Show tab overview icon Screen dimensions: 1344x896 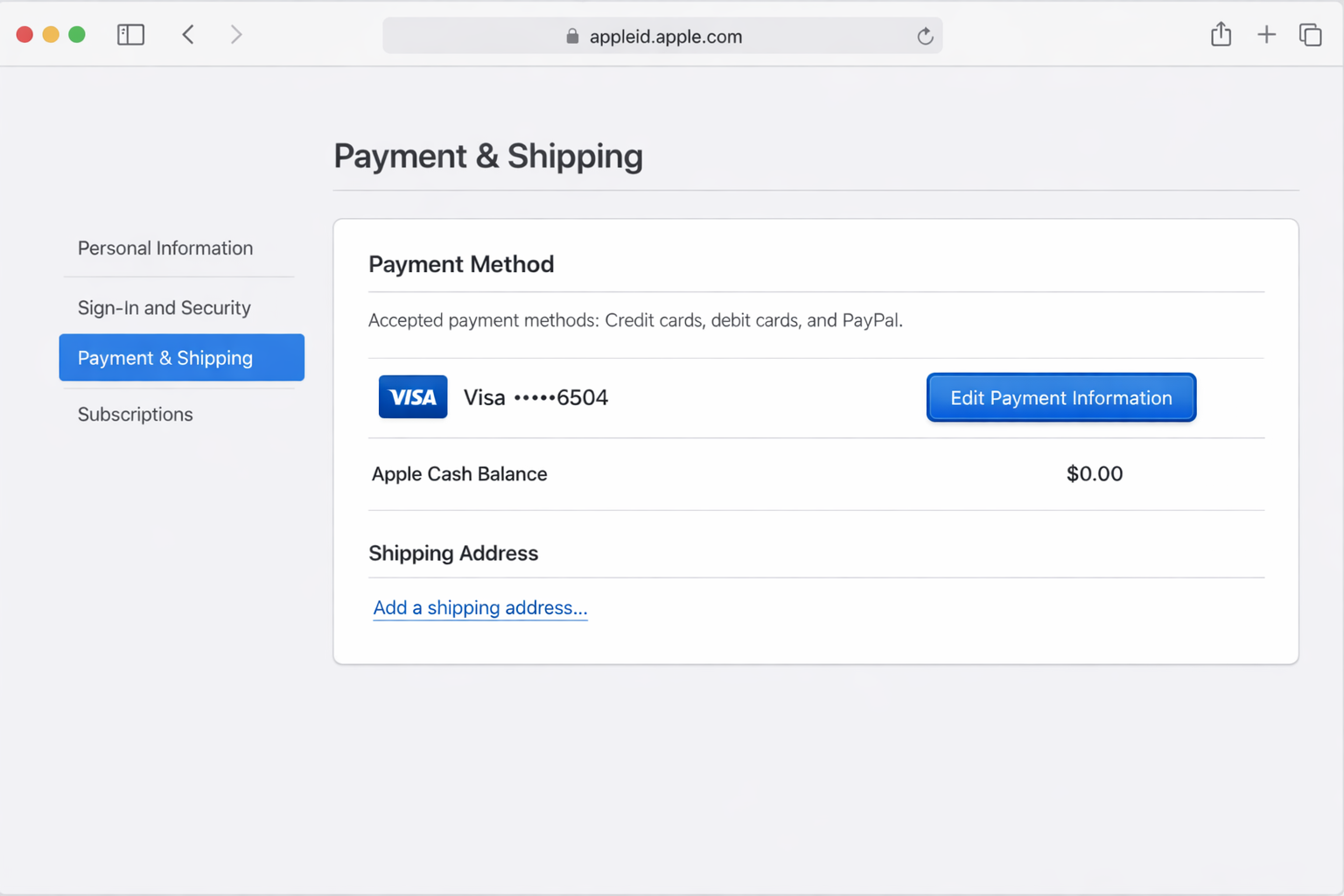1310,35
